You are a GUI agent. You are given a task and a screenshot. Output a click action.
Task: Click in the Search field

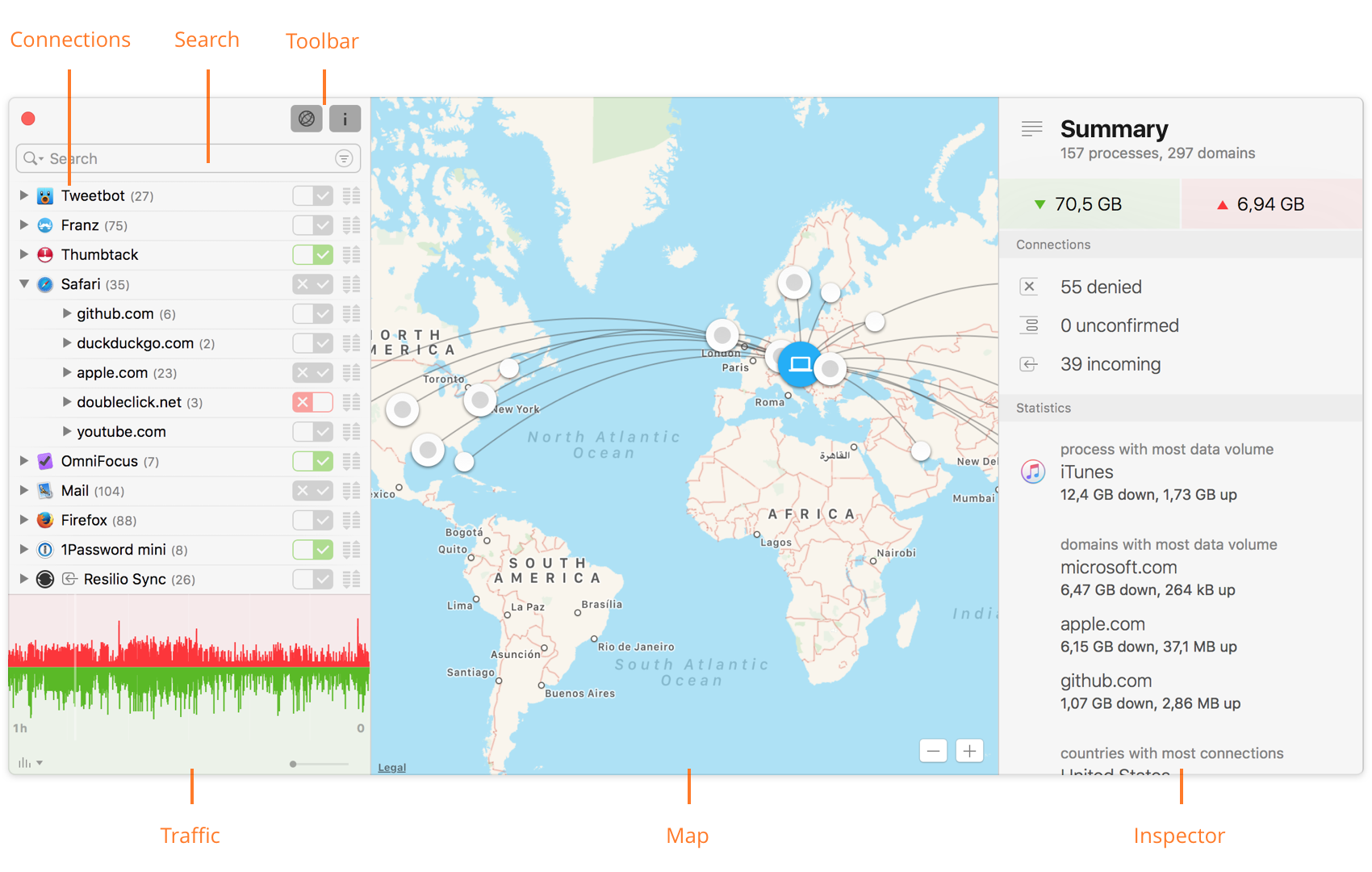pyautogui.click(x=187, y=158)
